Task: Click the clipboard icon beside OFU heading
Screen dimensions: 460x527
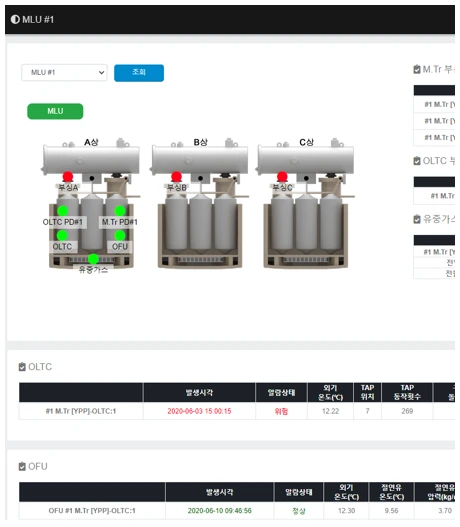Action: pyautogui.click(x=22, y=467)
